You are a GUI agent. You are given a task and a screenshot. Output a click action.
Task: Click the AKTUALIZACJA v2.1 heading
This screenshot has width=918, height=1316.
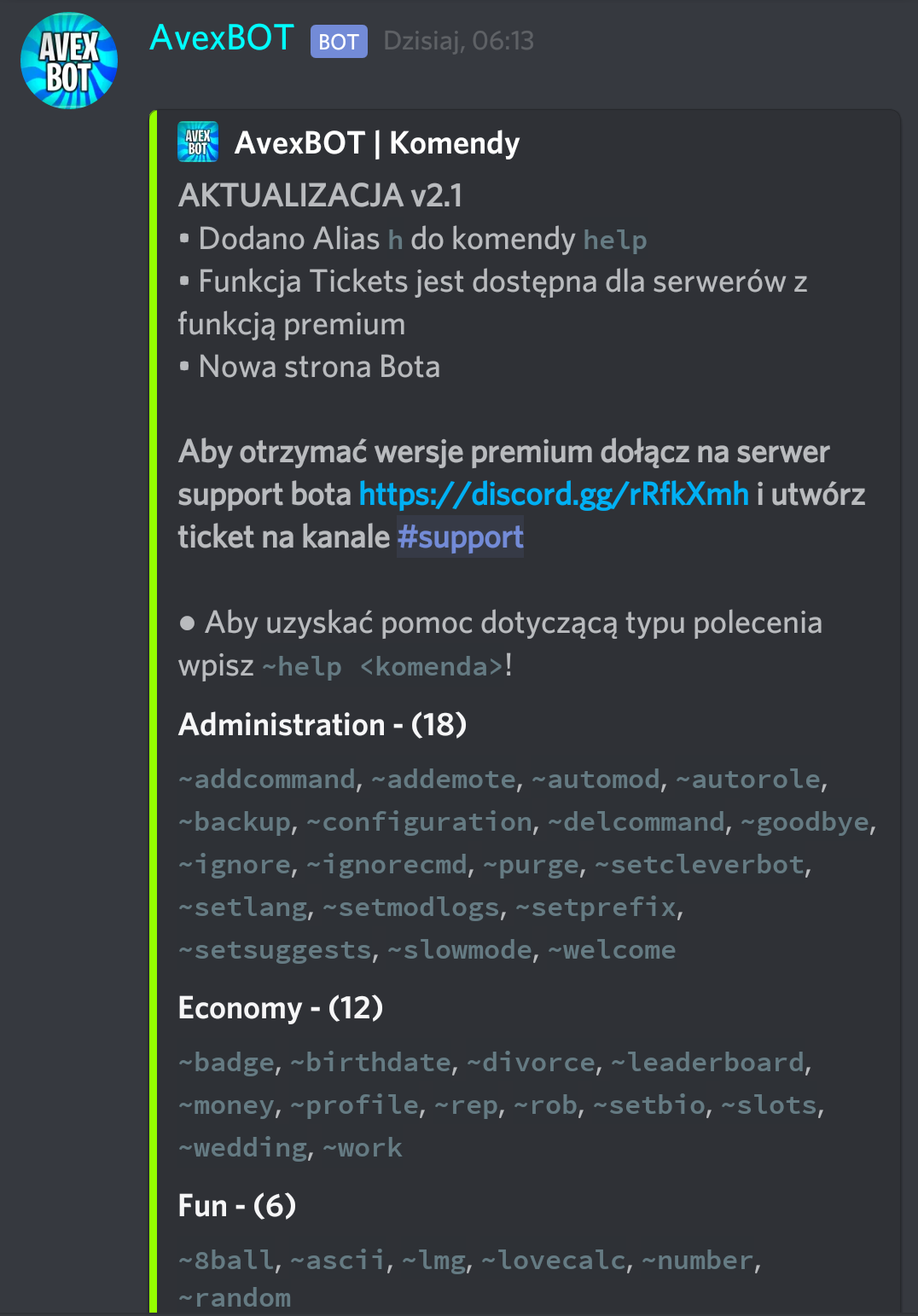(x=321, y=195)
